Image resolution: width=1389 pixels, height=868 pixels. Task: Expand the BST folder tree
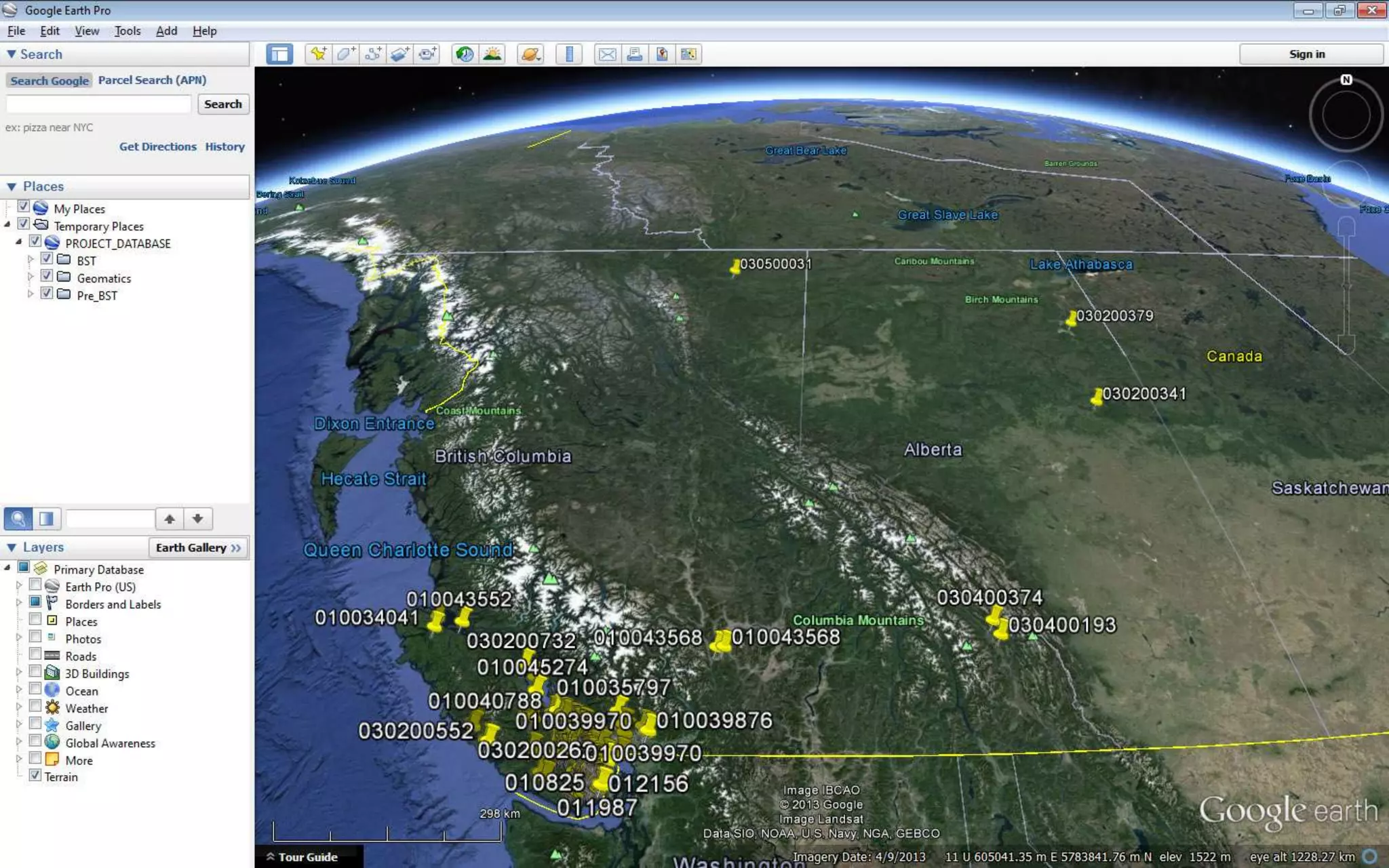point(31,259)
